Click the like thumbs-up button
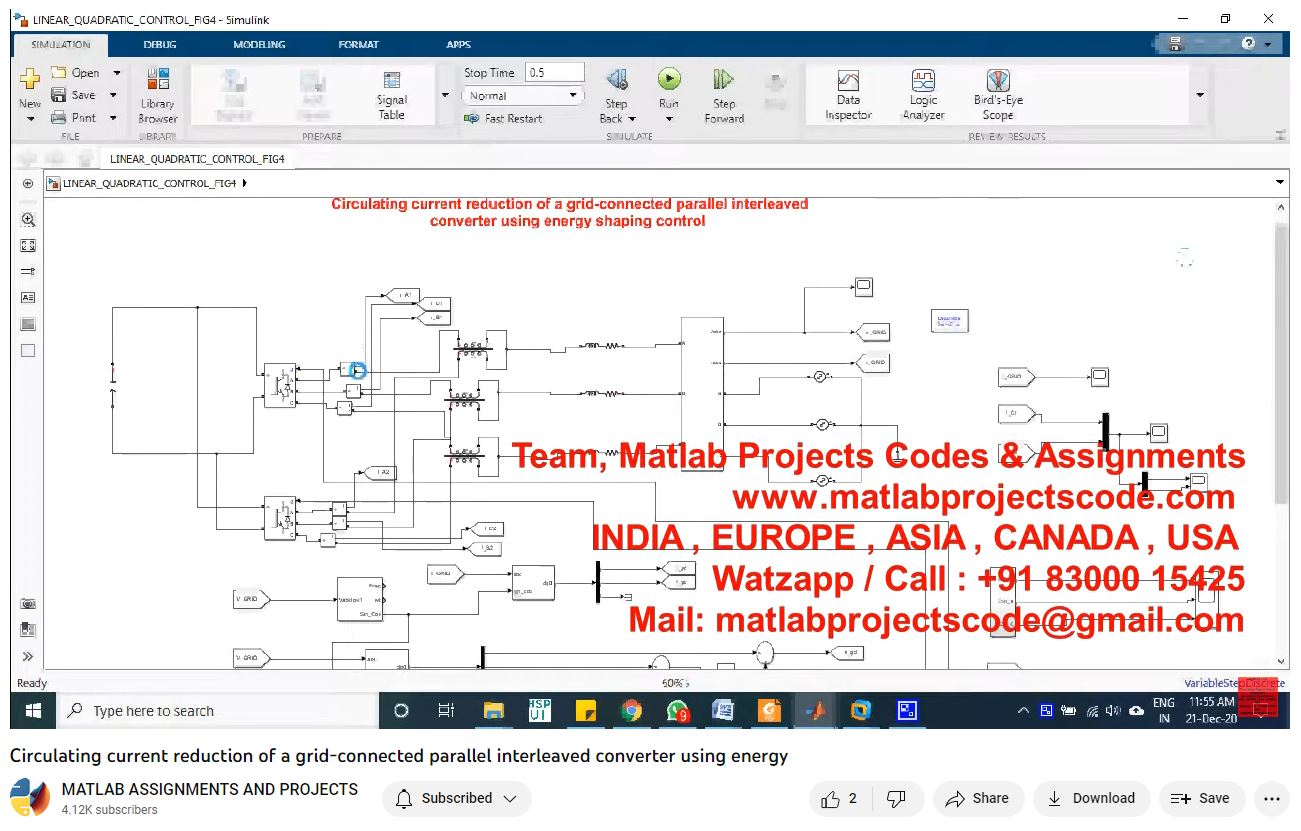 click(x=839, y=798)
